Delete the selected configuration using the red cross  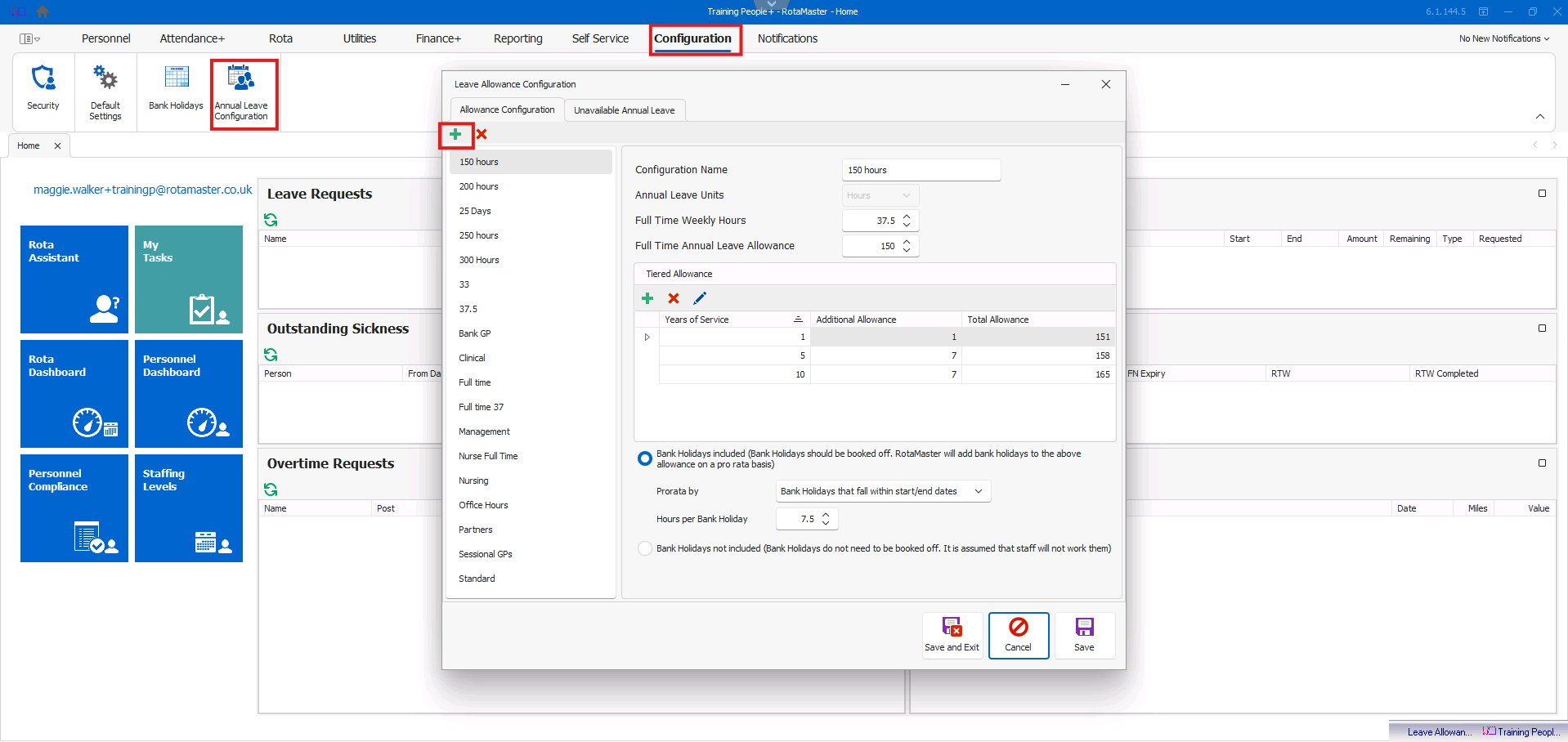pyautogui.click(x=481, y=134)
